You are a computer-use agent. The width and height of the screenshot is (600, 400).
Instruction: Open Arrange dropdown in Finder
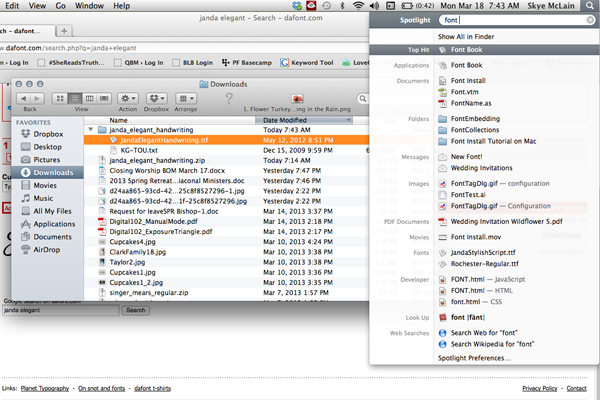click(x=186, y=98)
